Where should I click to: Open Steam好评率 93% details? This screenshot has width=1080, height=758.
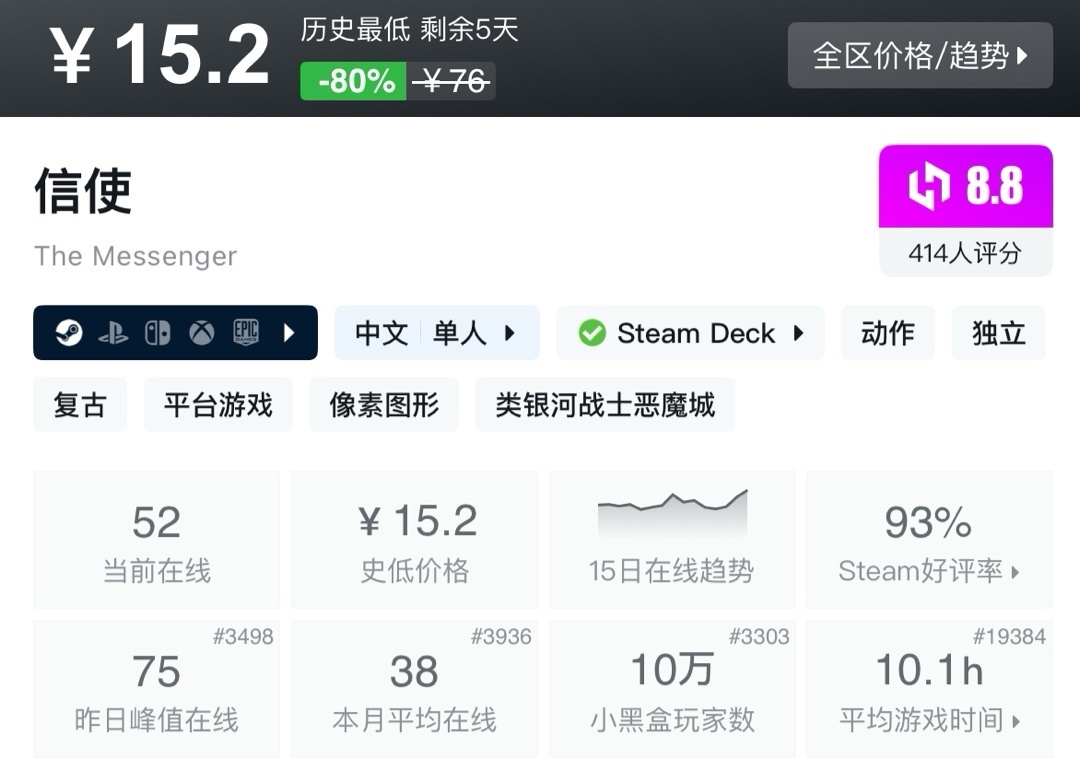click(929, 540)
